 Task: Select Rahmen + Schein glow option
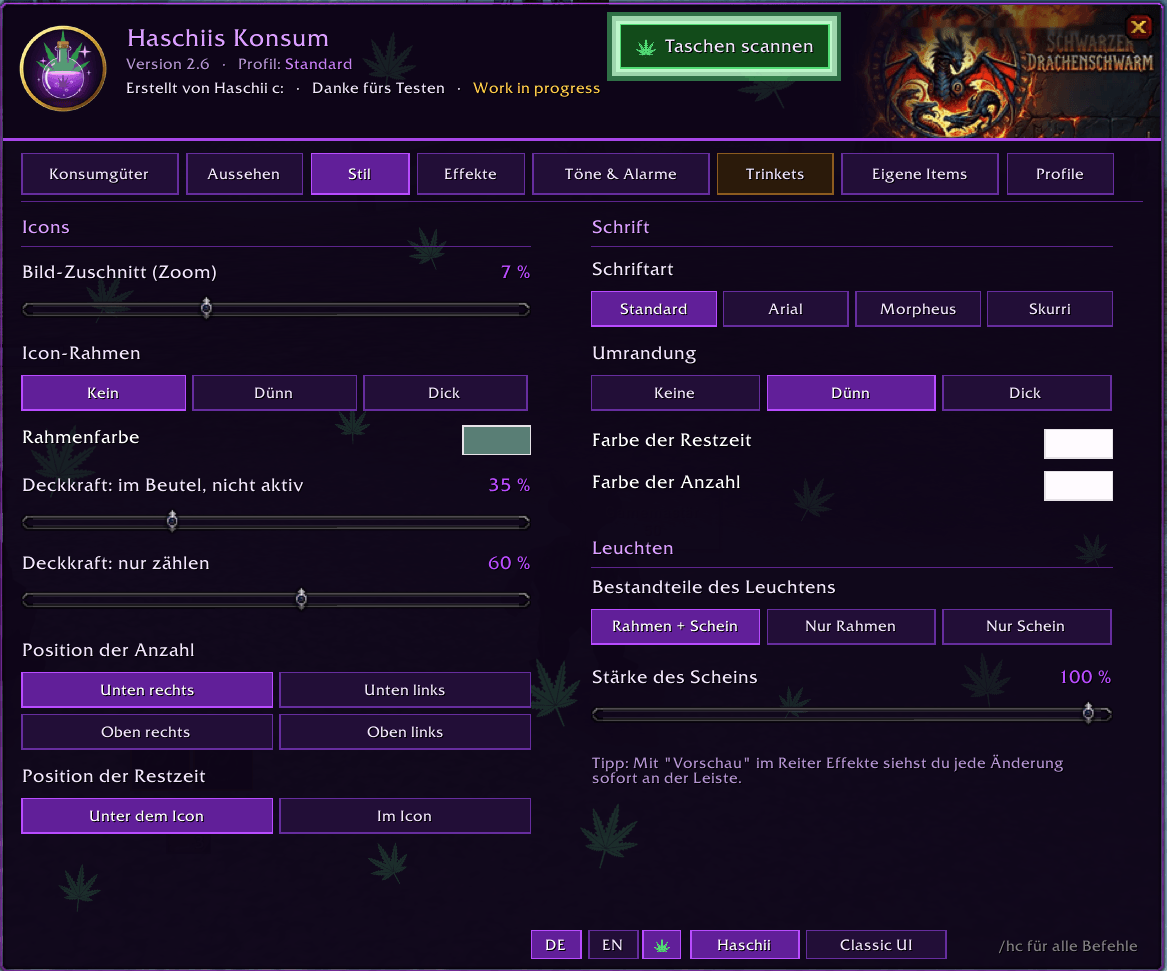click(x=675, y=626)
